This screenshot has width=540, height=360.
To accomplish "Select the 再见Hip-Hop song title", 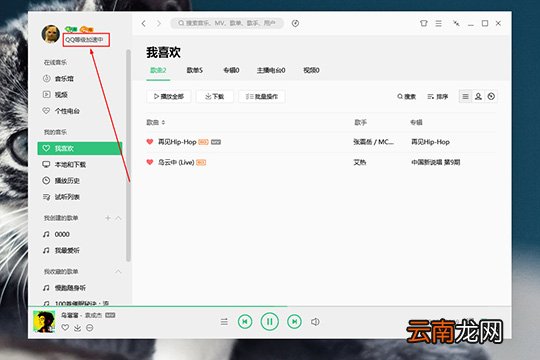I will [x=177, y=142].
